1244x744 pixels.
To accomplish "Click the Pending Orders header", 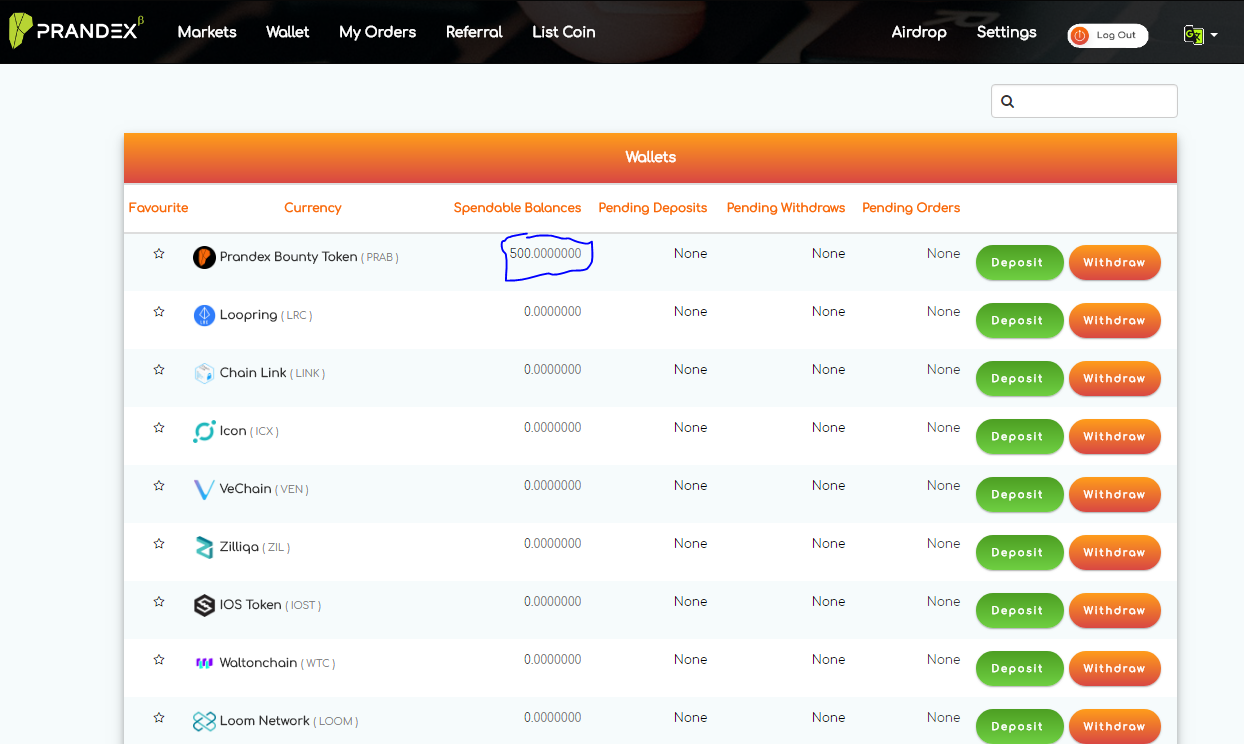I will tap(911, 208).
